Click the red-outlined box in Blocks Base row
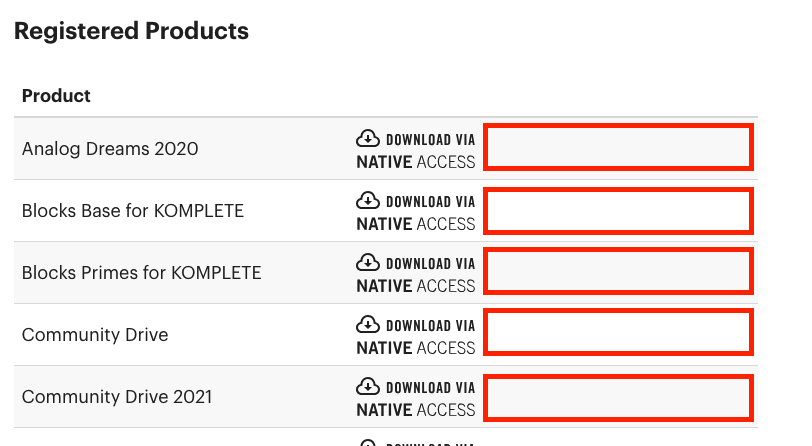 click(617, 210)
